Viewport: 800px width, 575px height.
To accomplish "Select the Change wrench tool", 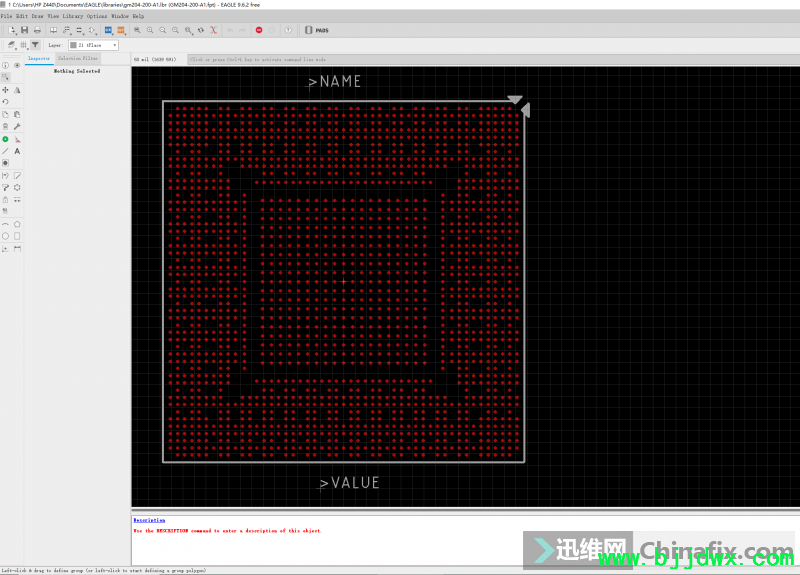I will tap(17, 126).
